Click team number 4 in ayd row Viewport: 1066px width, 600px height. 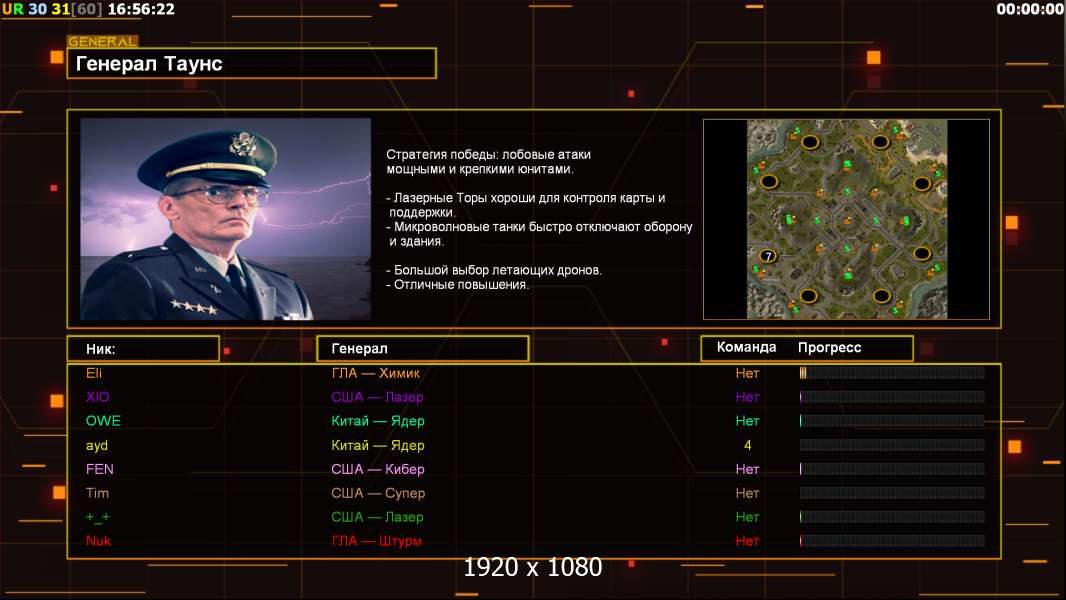tap(748, 445)
